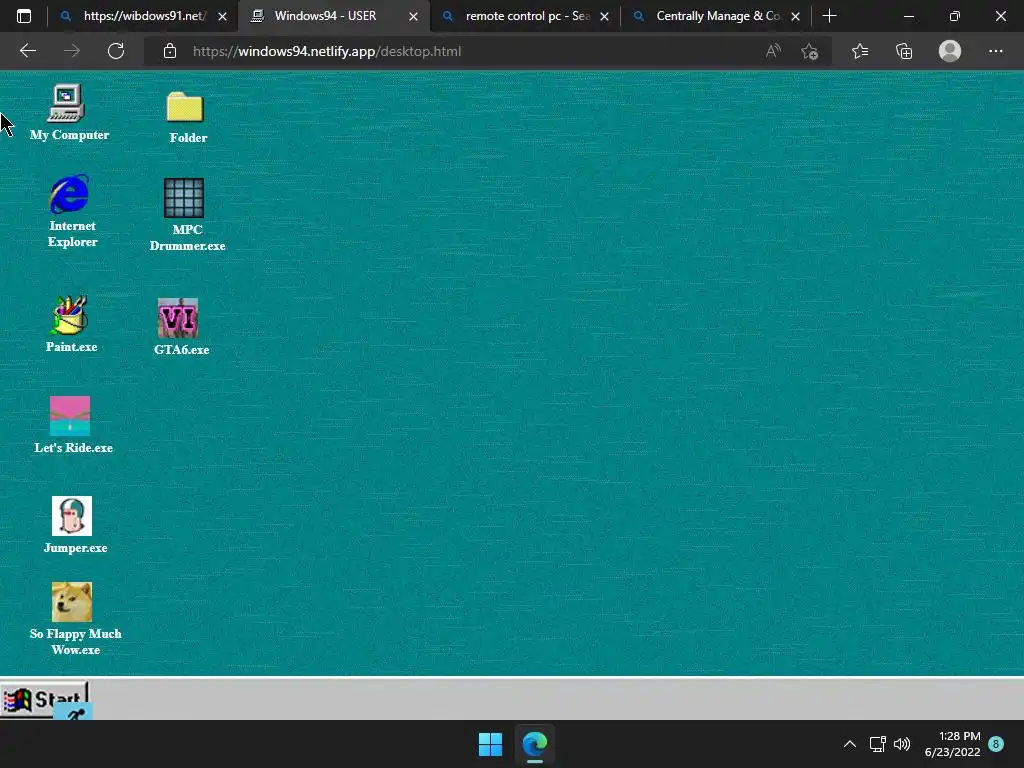The width and height of the screenshot is (1024, 768).
Task: Close the remote control pc tab
Action: 605,16
